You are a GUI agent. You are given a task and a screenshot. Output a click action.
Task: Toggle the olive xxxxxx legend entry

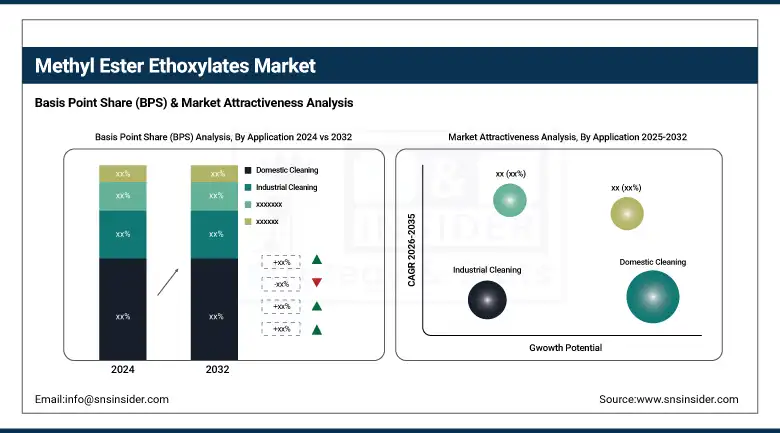click(x=267, y=219)
